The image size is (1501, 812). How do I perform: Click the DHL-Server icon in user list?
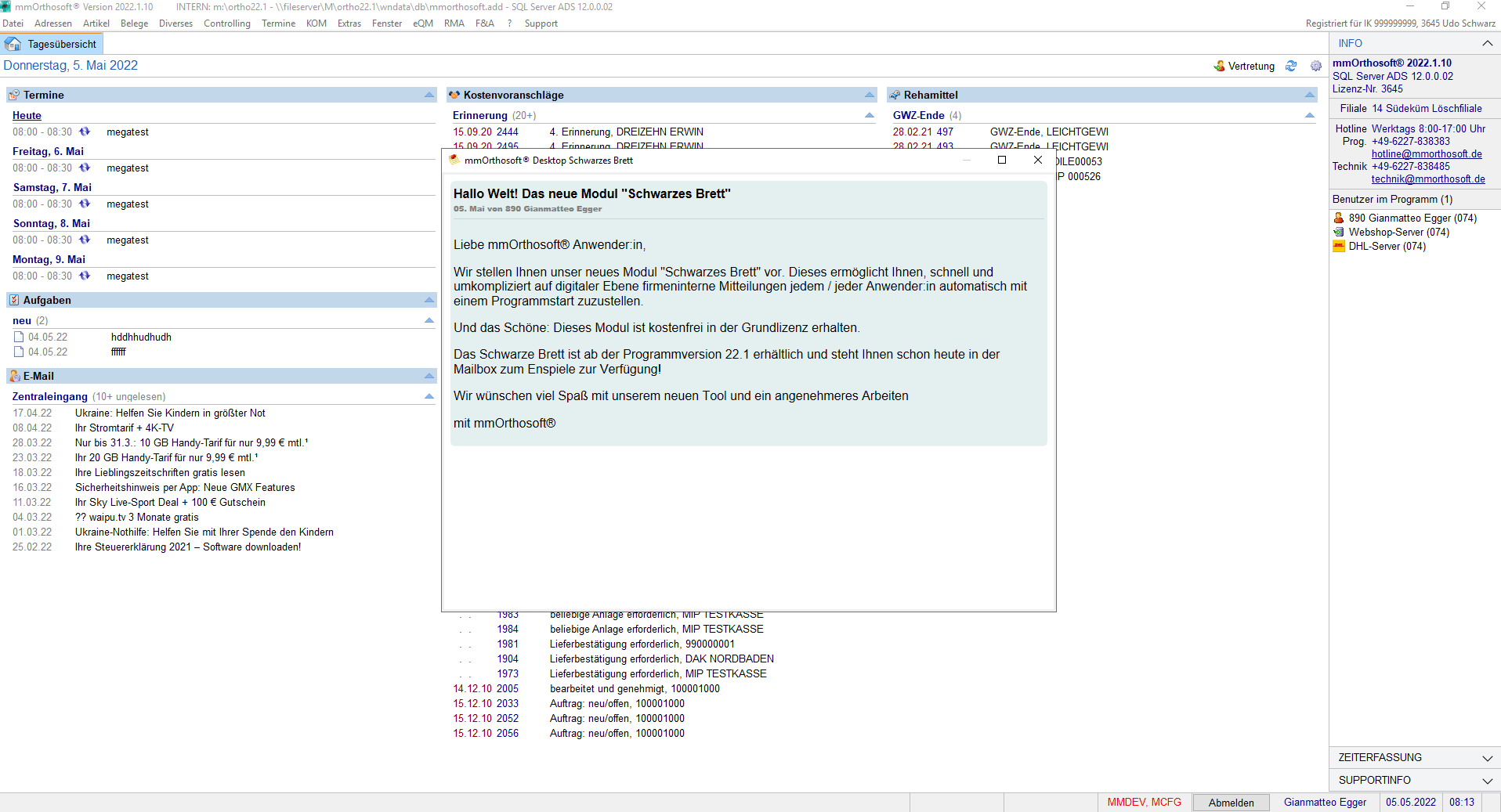1339,246
